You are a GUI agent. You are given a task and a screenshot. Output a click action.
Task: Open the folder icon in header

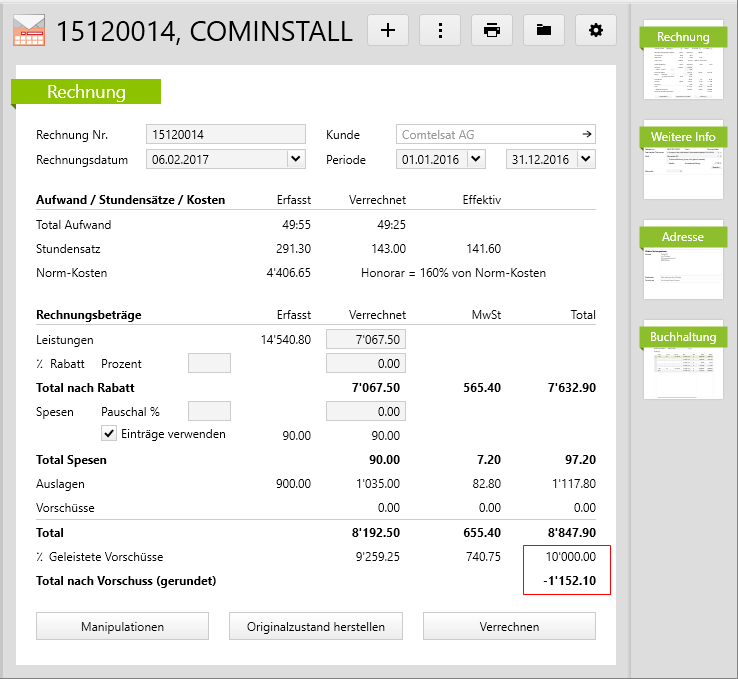544,30
